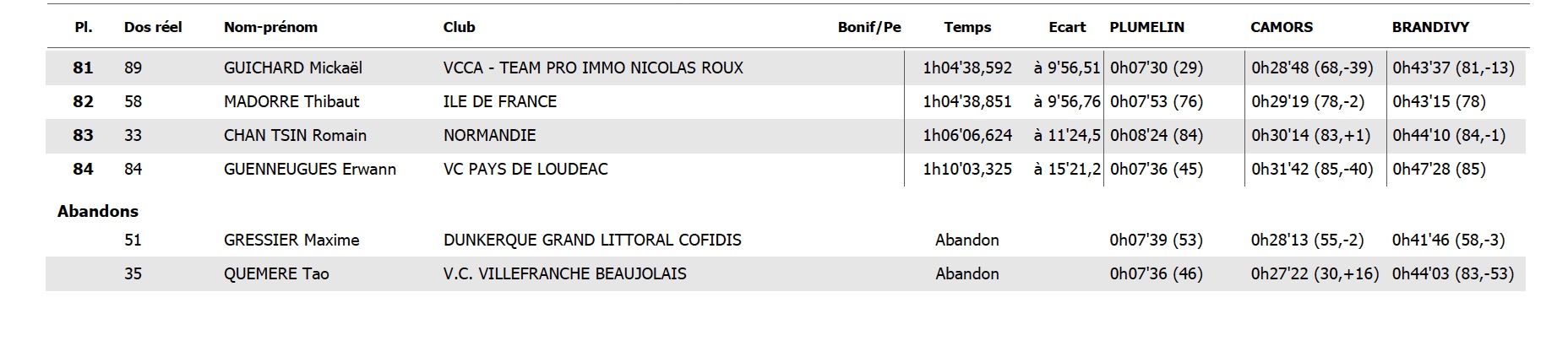Click placement number 81

pos(83,68)
